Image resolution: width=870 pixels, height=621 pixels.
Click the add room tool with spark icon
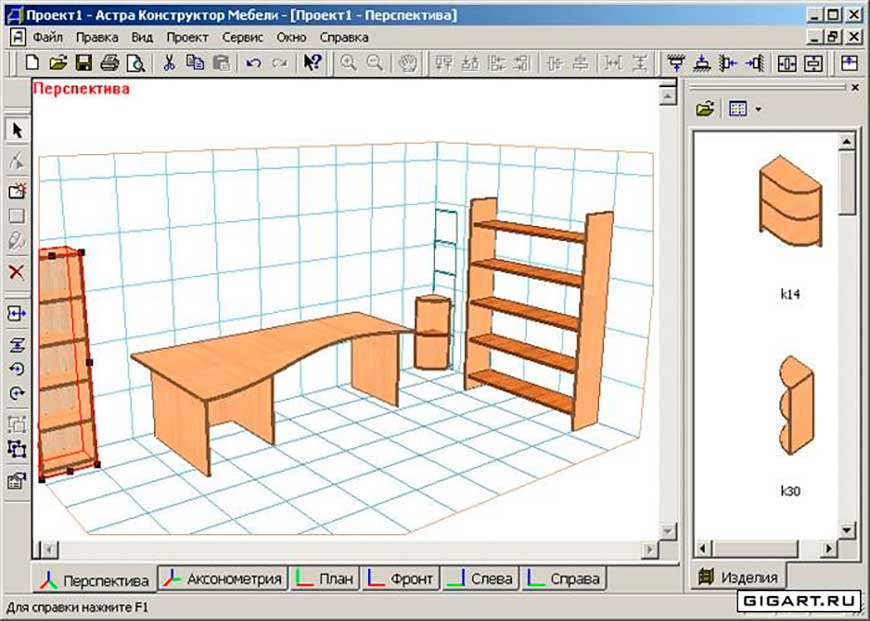(x=17, y=191)
